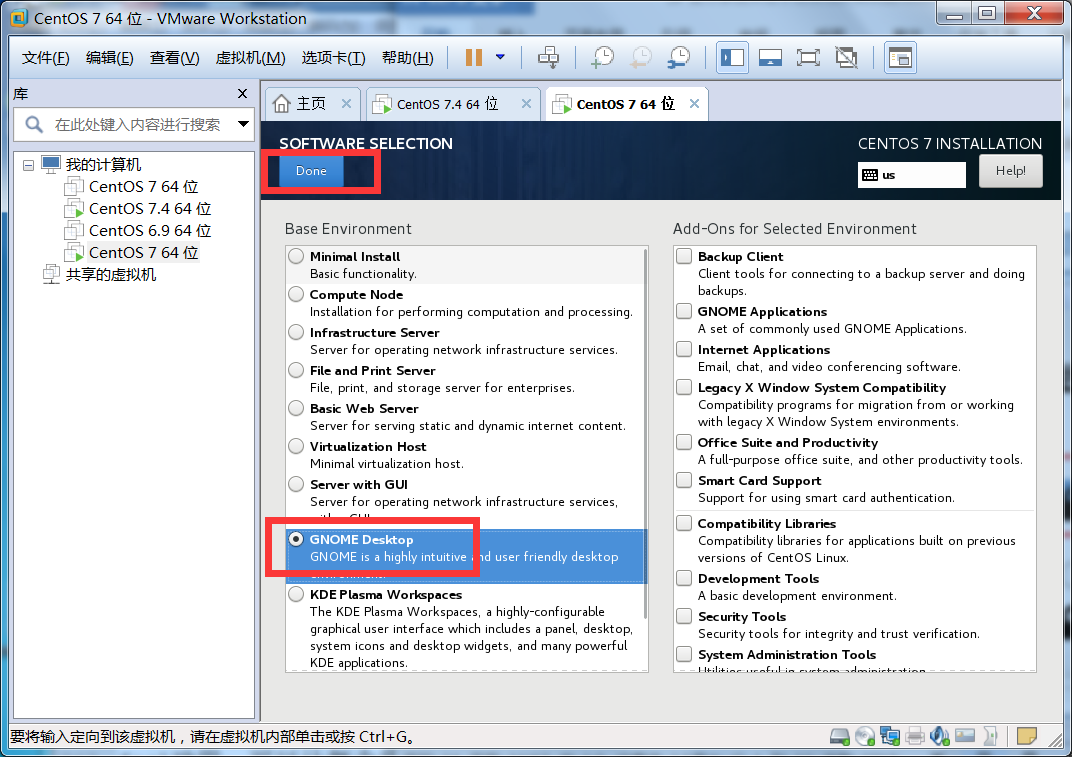
Task: Click the orange pause virtual machine icon
Action: pos(474,57)
